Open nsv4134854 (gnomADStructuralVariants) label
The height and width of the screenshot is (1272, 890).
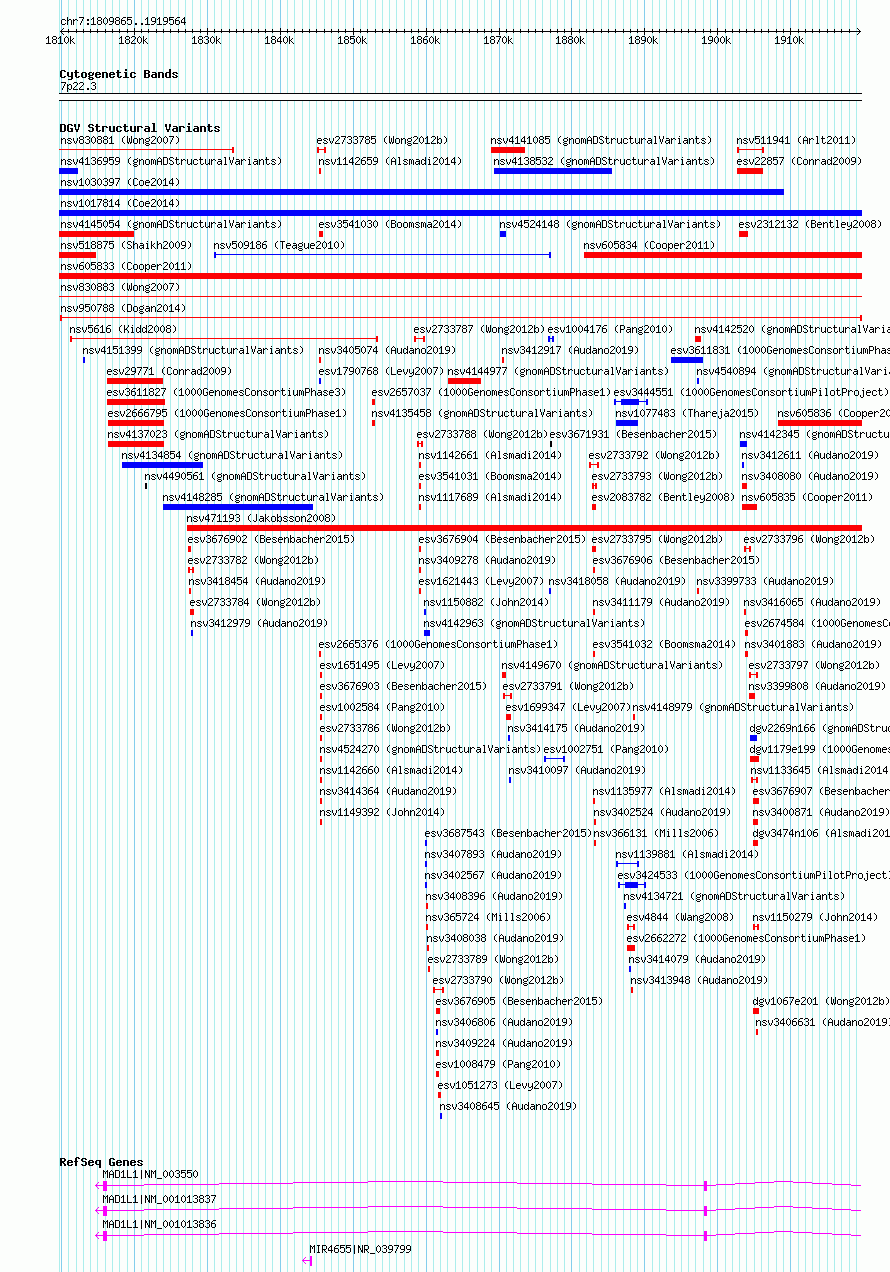click(232, 455)
